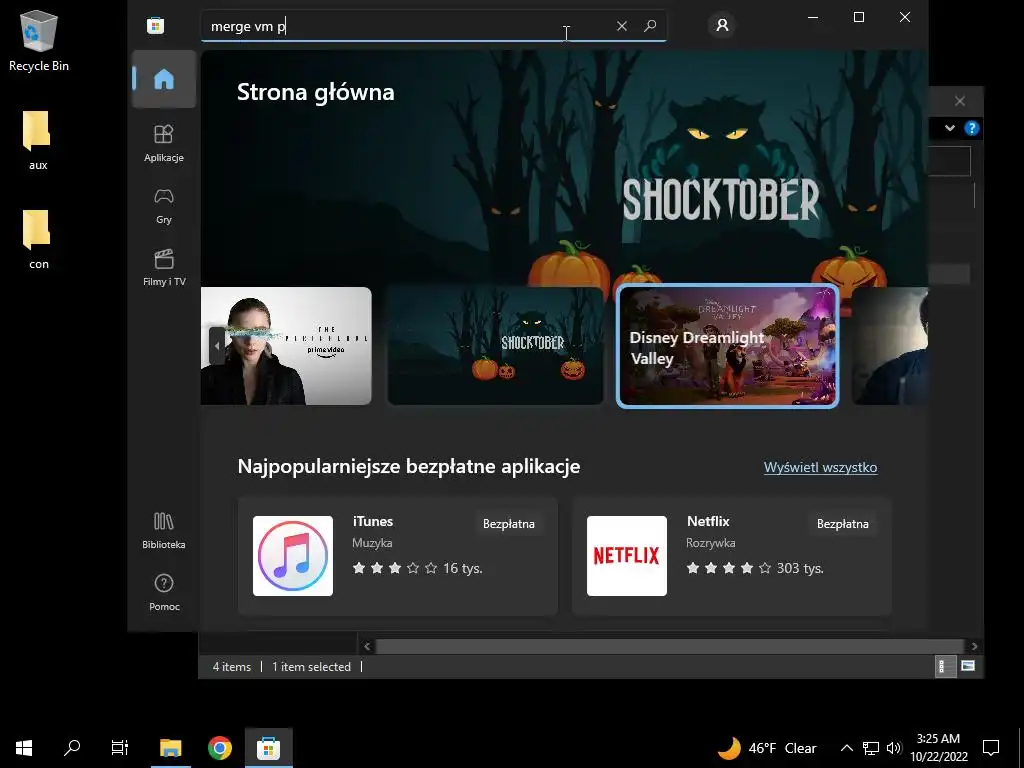Switch Explorer to large icons view
The image size is (1024, 768).
968,667
